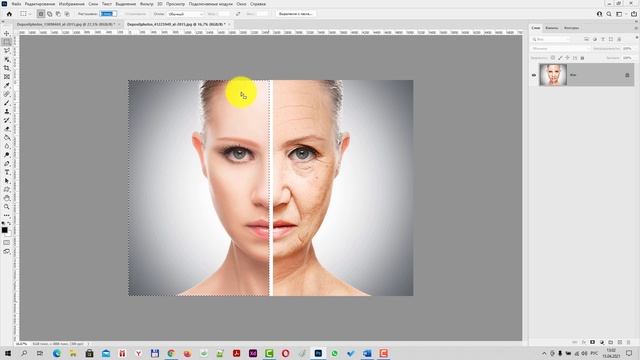Select the Eyedropper tool
Screen dimensions: 640x360
point(7,85)
